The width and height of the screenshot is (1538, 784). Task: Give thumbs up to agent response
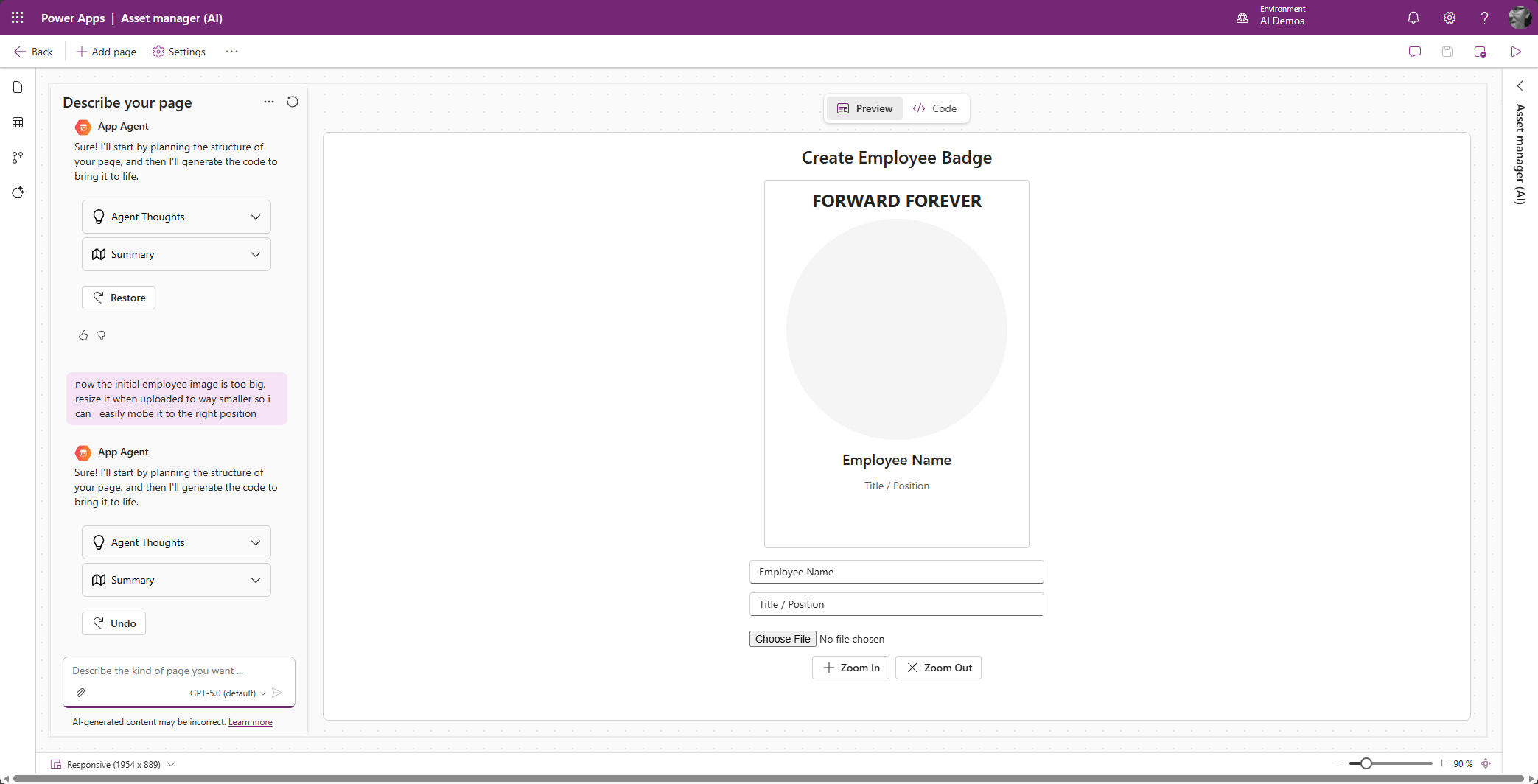pyautogui.click(x=83, y=335)
